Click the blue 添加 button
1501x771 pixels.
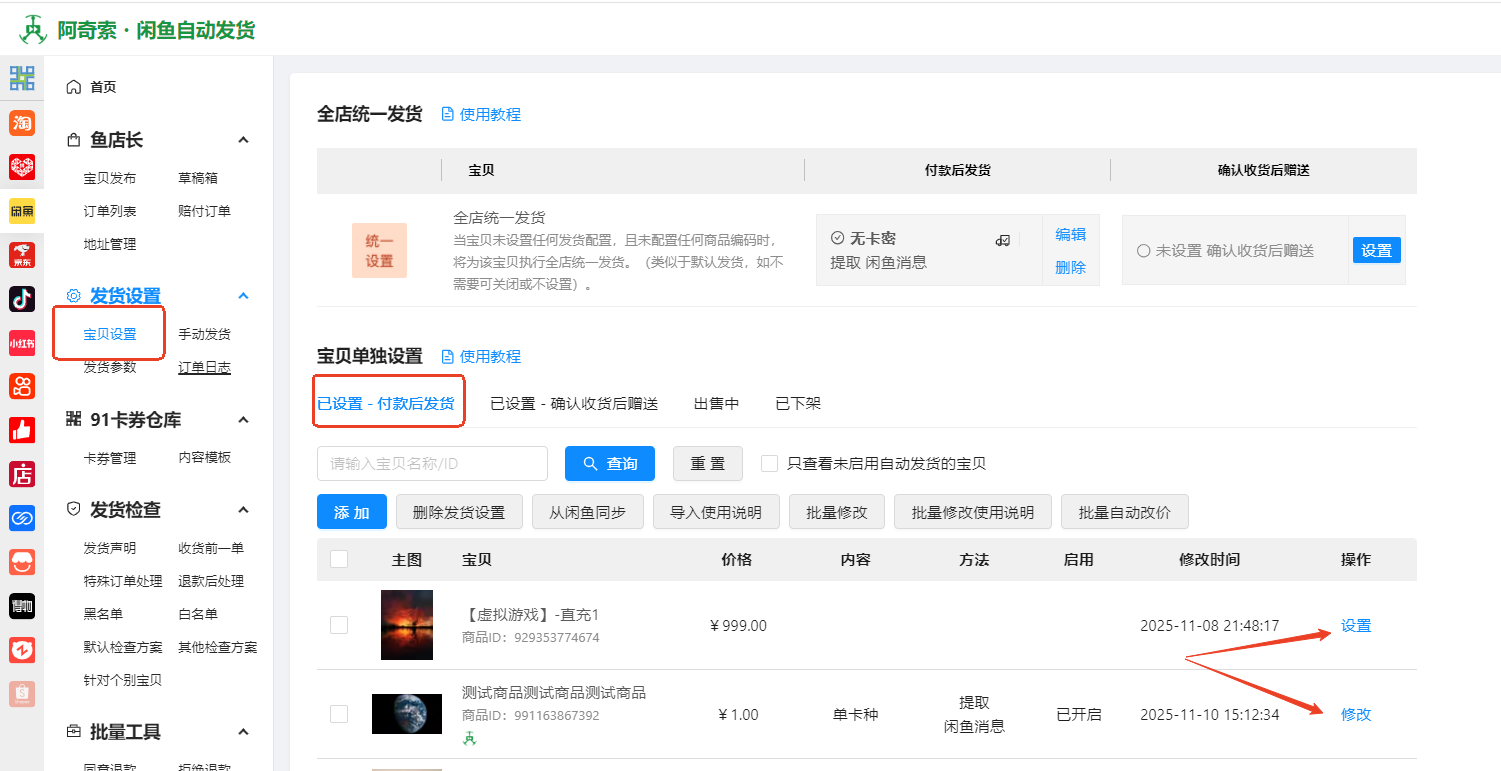pos(352,513)
